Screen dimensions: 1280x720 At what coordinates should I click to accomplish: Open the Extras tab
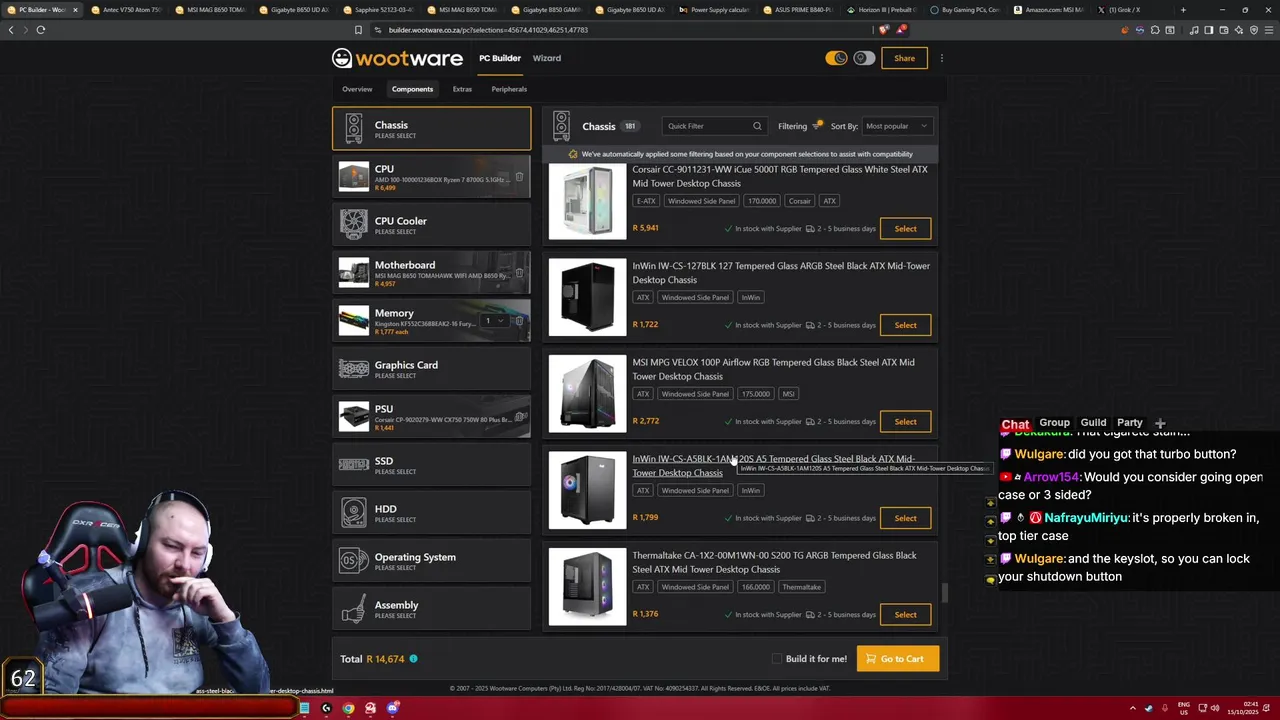462,89
